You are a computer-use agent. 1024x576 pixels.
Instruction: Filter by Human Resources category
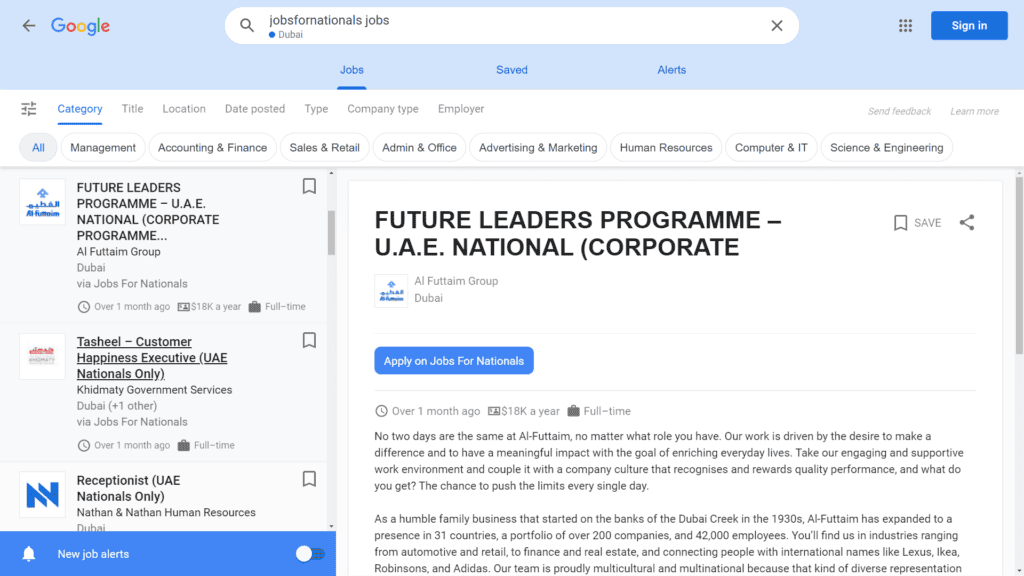[666, 148]
